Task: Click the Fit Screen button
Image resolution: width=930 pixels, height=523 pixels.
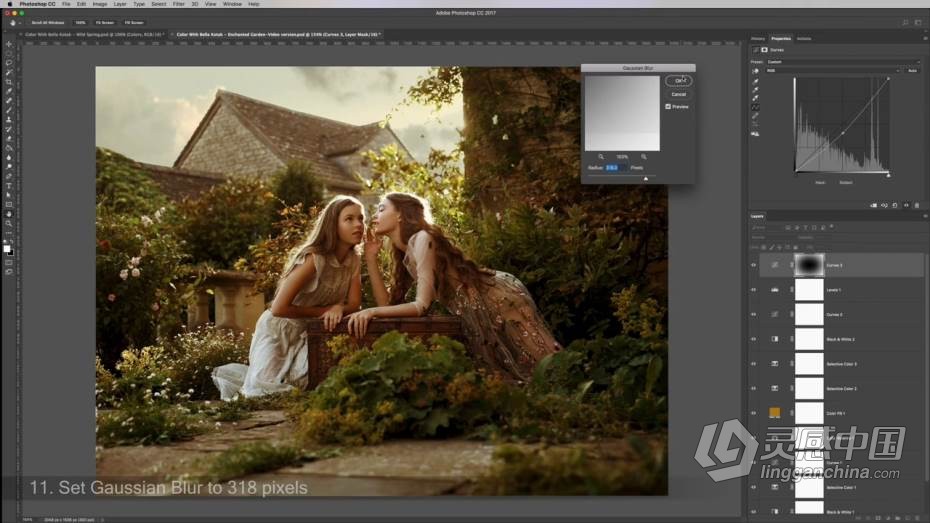Action: (x=104, y=23)
